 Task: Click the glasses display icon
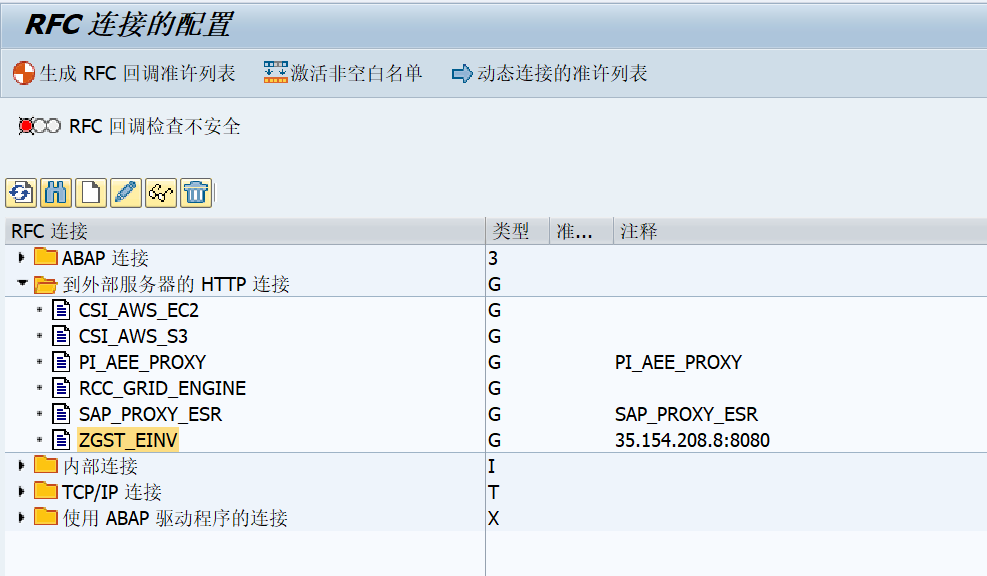point(161,193)
